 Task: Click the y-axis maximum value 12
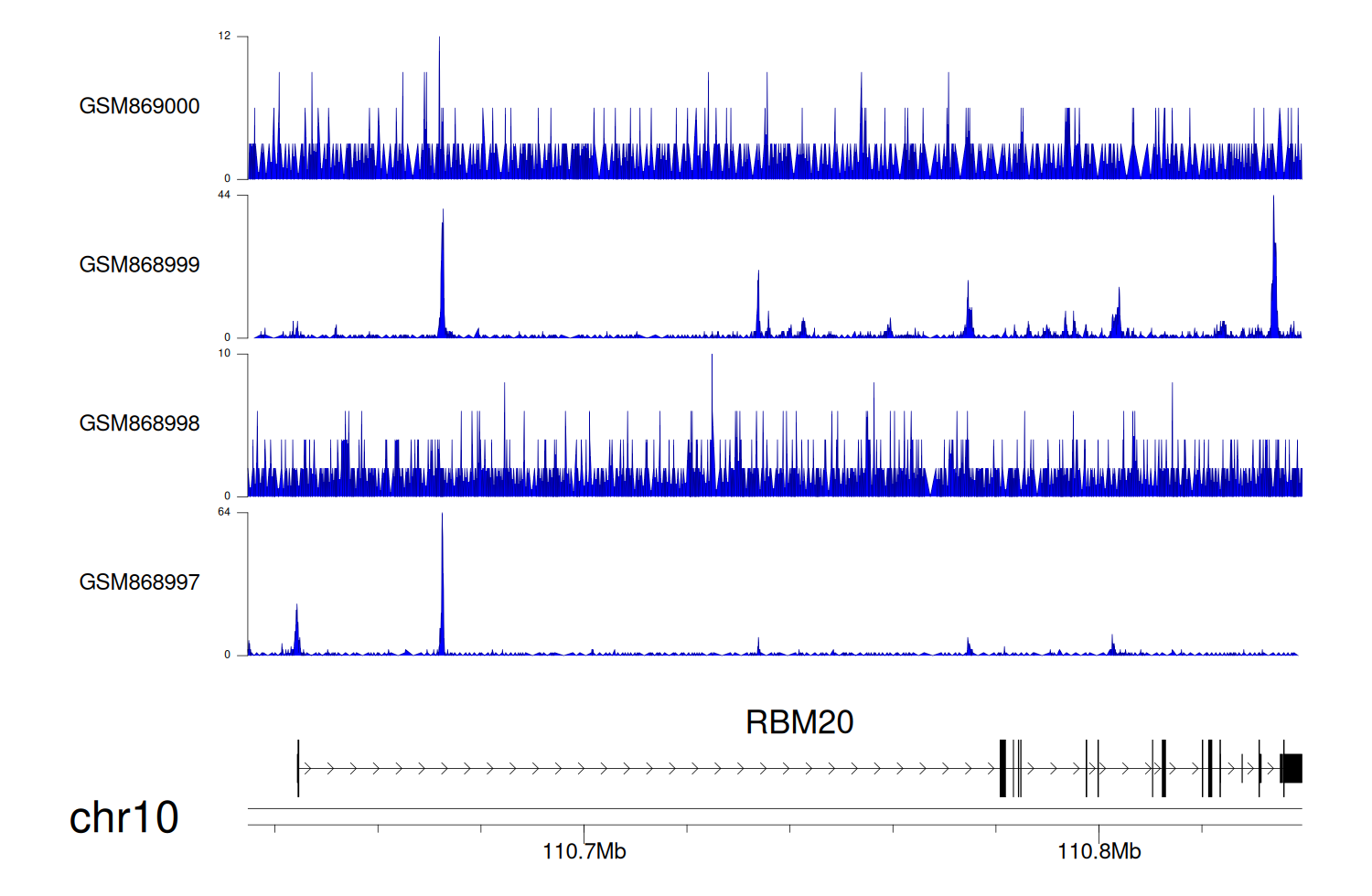[224, 37]
